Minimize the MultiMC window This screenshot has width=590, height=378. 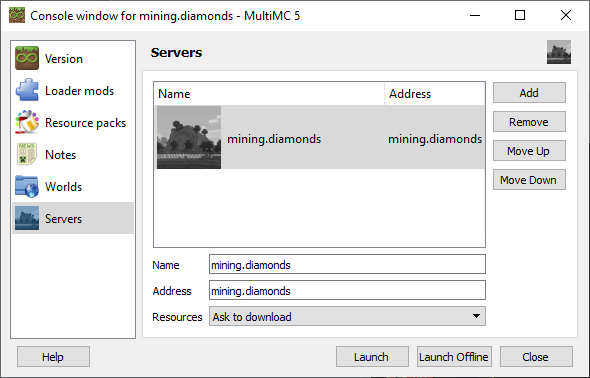click(x=475, y=15)
